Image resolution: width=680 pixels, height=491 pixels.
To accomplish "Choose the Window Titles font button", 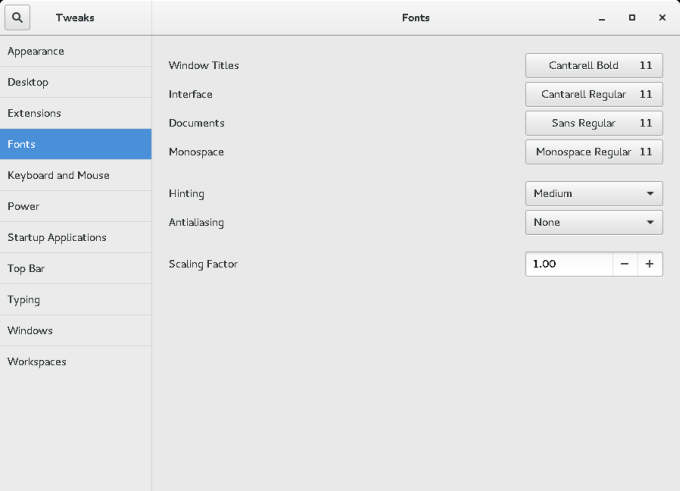I will click(x=593, y=66).
